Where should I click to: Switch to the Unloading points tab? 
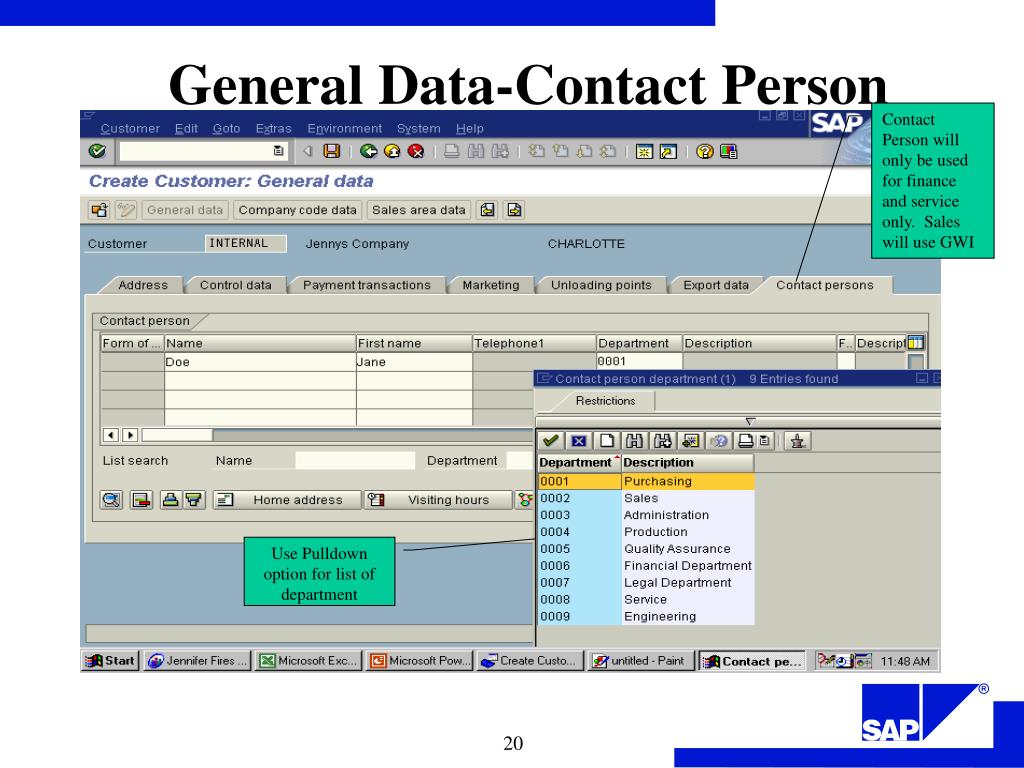[x=601, y=285]
